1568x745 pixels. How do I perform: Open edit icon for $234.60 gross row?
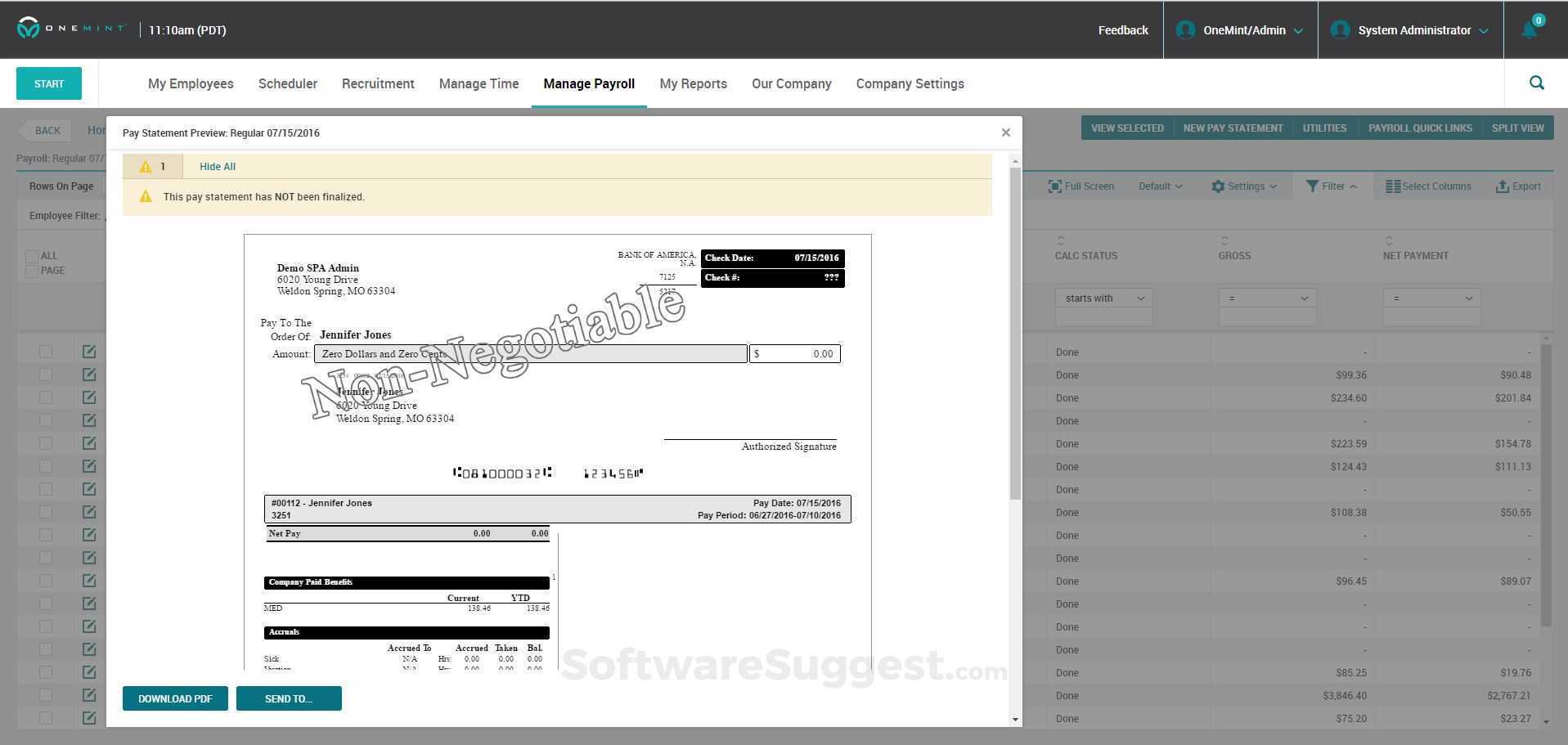pos(89,397)
